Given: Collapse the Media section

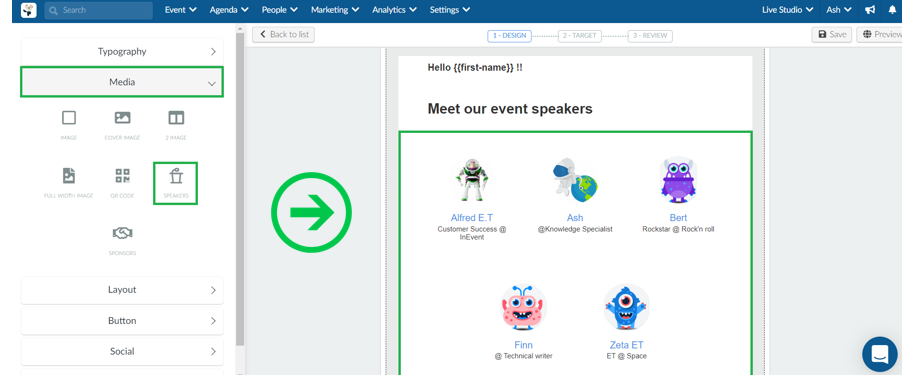Looking at the screenshot, I should (x=122, y=82).
